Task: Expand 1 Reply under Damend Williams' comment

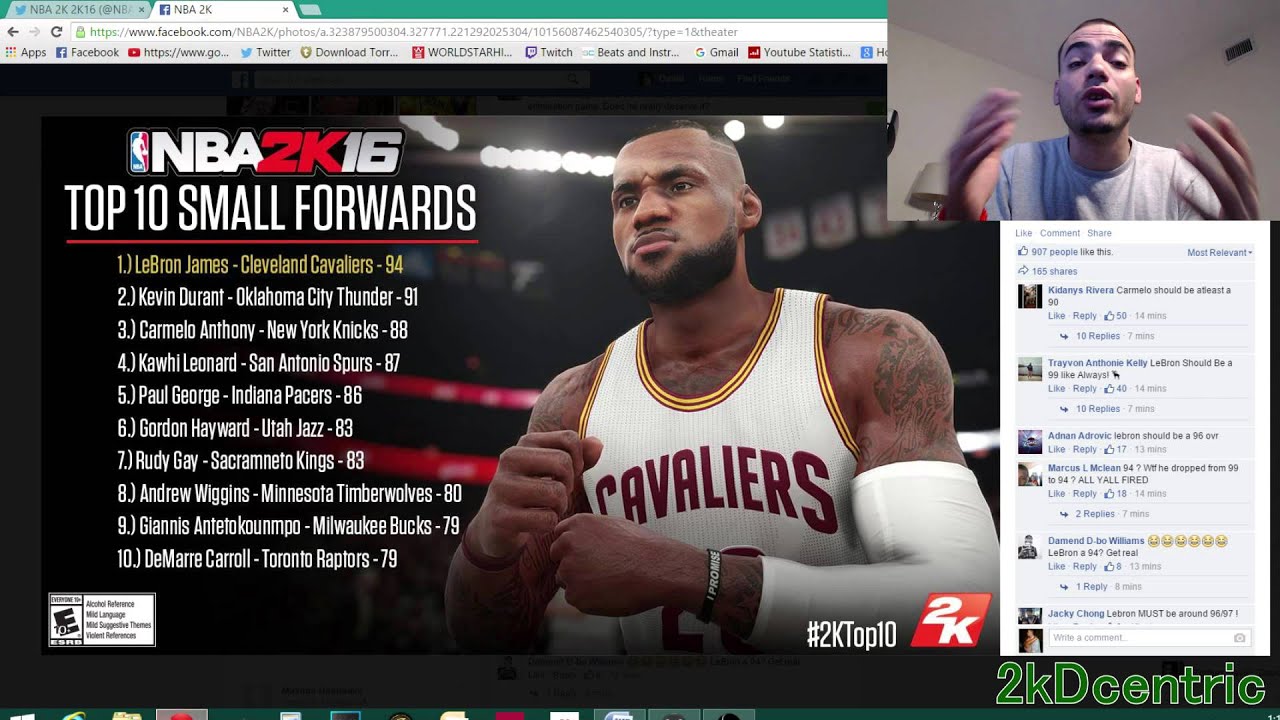Action: [1091, 587]
